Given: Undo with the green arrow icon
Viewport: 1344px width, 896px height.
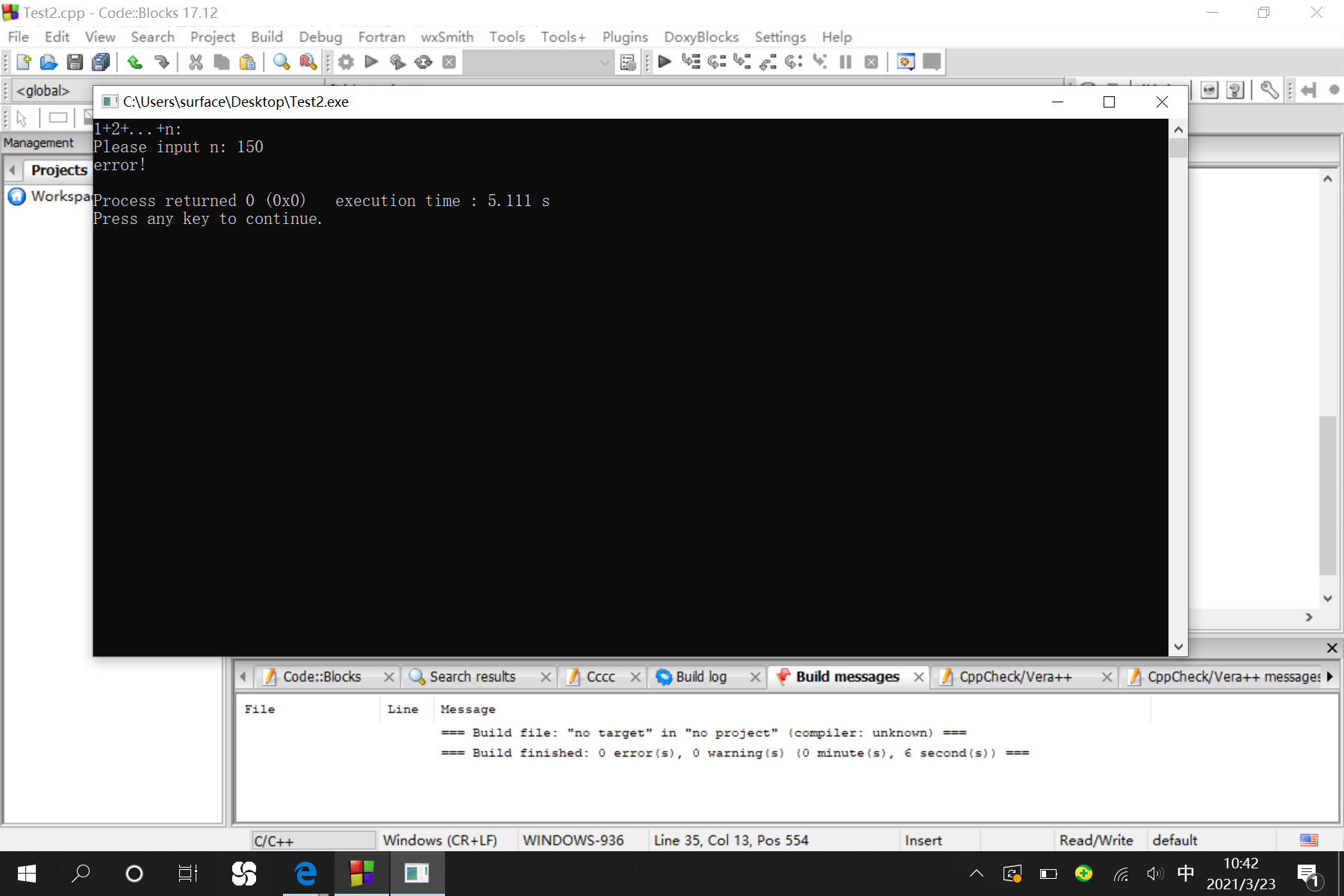Looking at the screenshot, I should (x=135, y=62).
